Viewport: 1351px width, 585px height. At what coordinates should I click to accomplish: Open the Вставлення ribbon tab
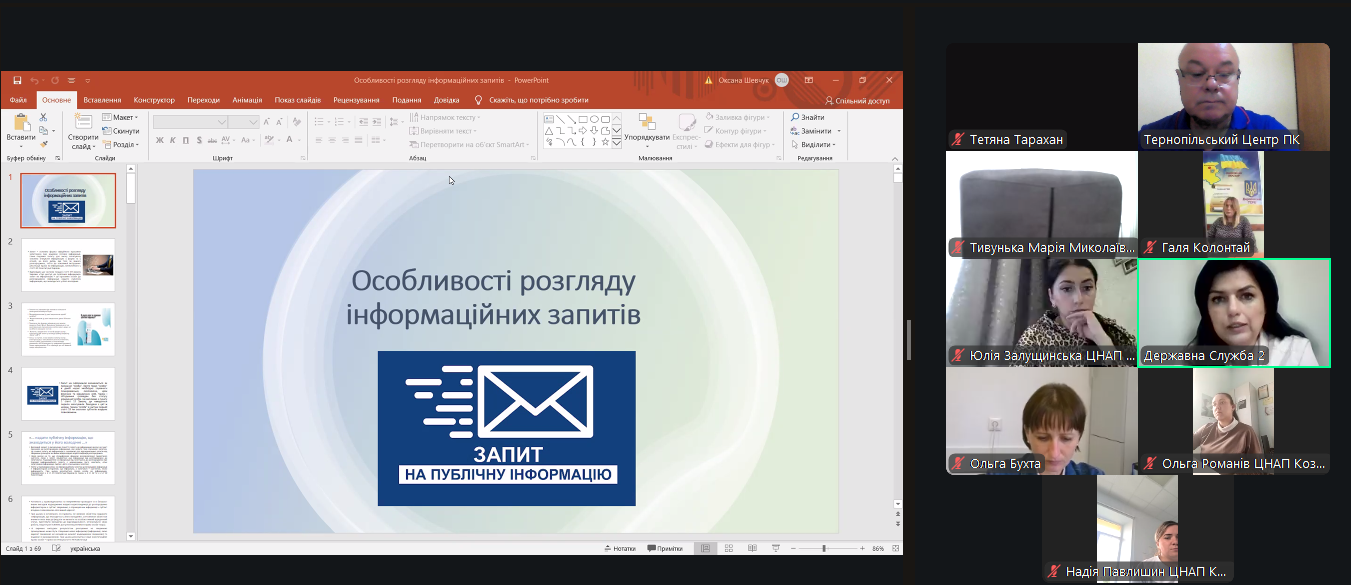[x=102, y=100]
